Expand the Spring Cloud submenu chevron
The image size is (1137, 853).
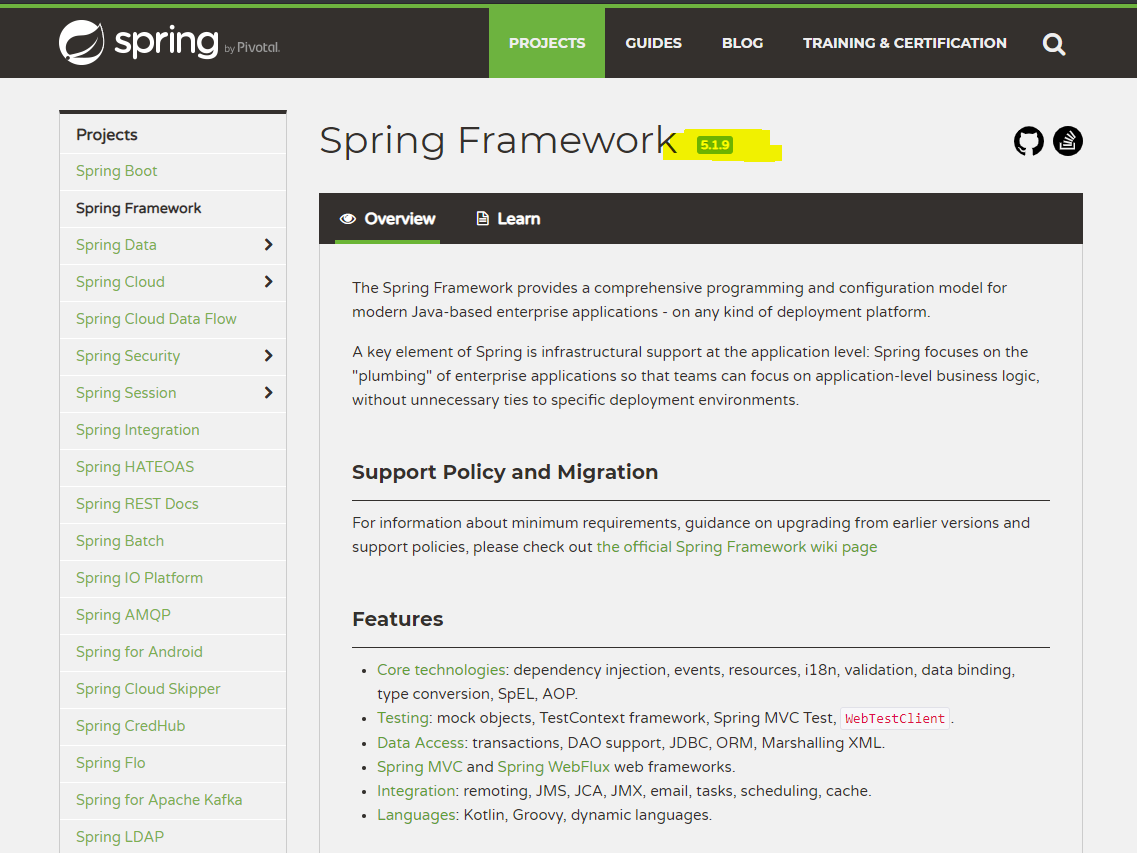point(268,281)
